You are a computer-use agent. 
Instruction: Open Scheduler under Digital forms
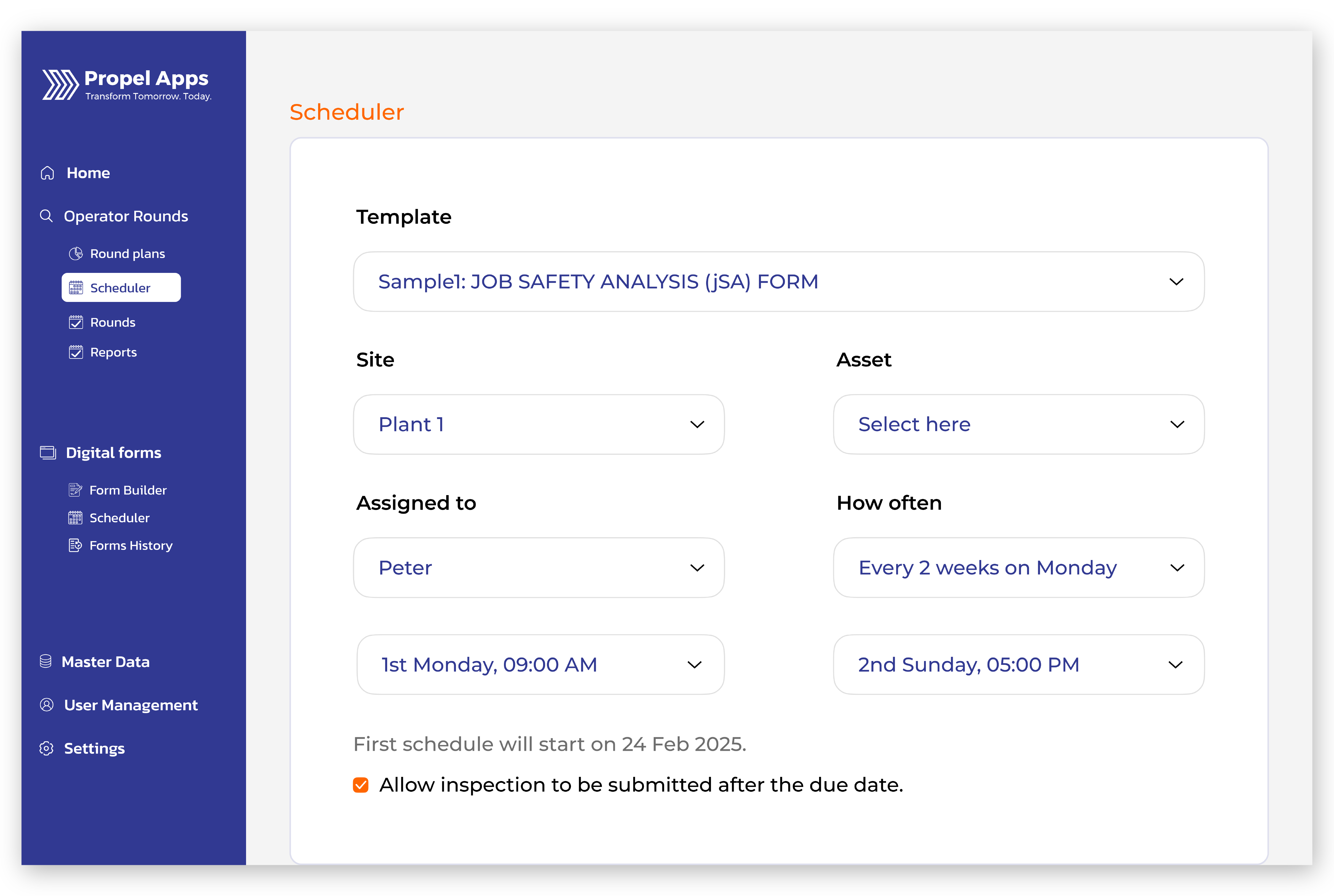(x=119, y=518)
